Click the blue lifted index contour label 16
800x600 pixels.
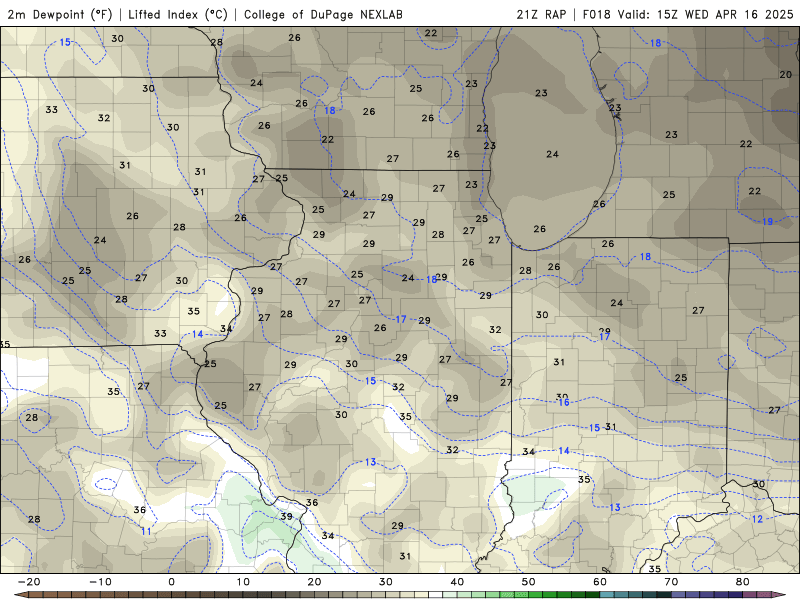[564, 403]
